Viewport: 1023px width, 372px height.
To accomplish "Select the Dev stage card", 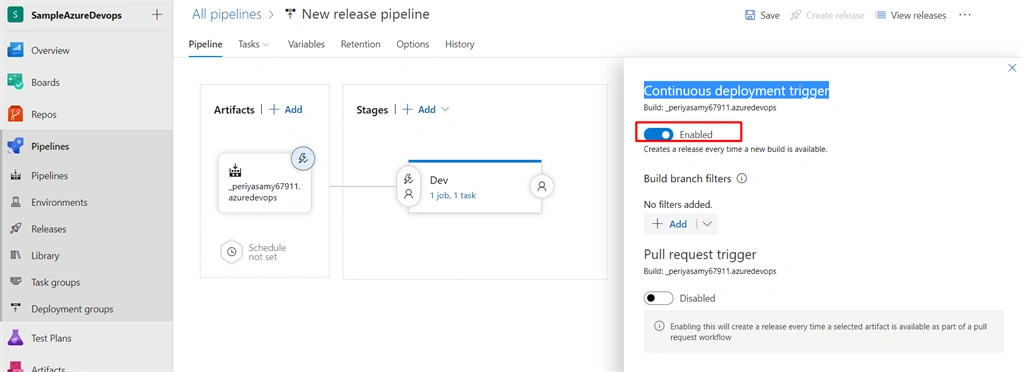I will coord(475,187).
